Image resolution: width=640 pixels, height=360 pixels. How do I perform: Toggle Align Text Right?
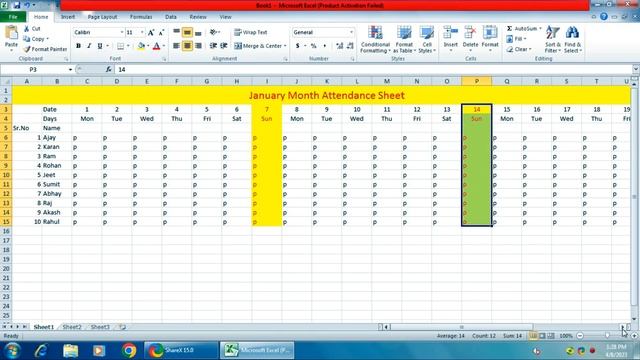point(198,46)
